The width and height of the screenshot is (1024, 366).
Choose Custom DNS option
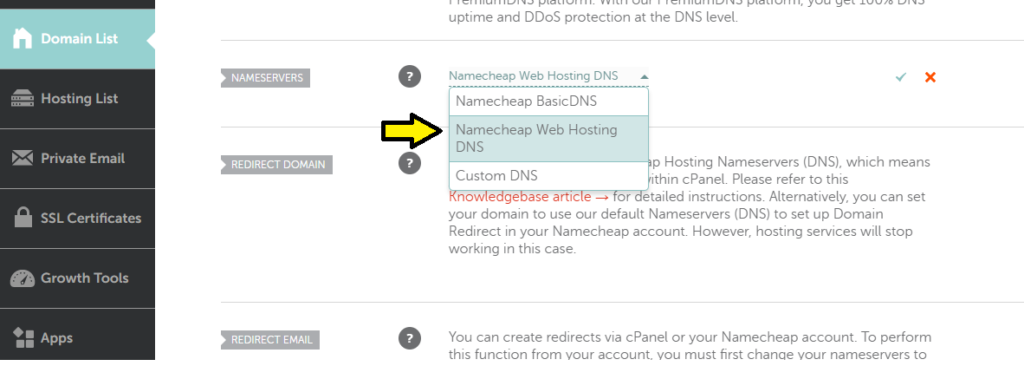549,176
